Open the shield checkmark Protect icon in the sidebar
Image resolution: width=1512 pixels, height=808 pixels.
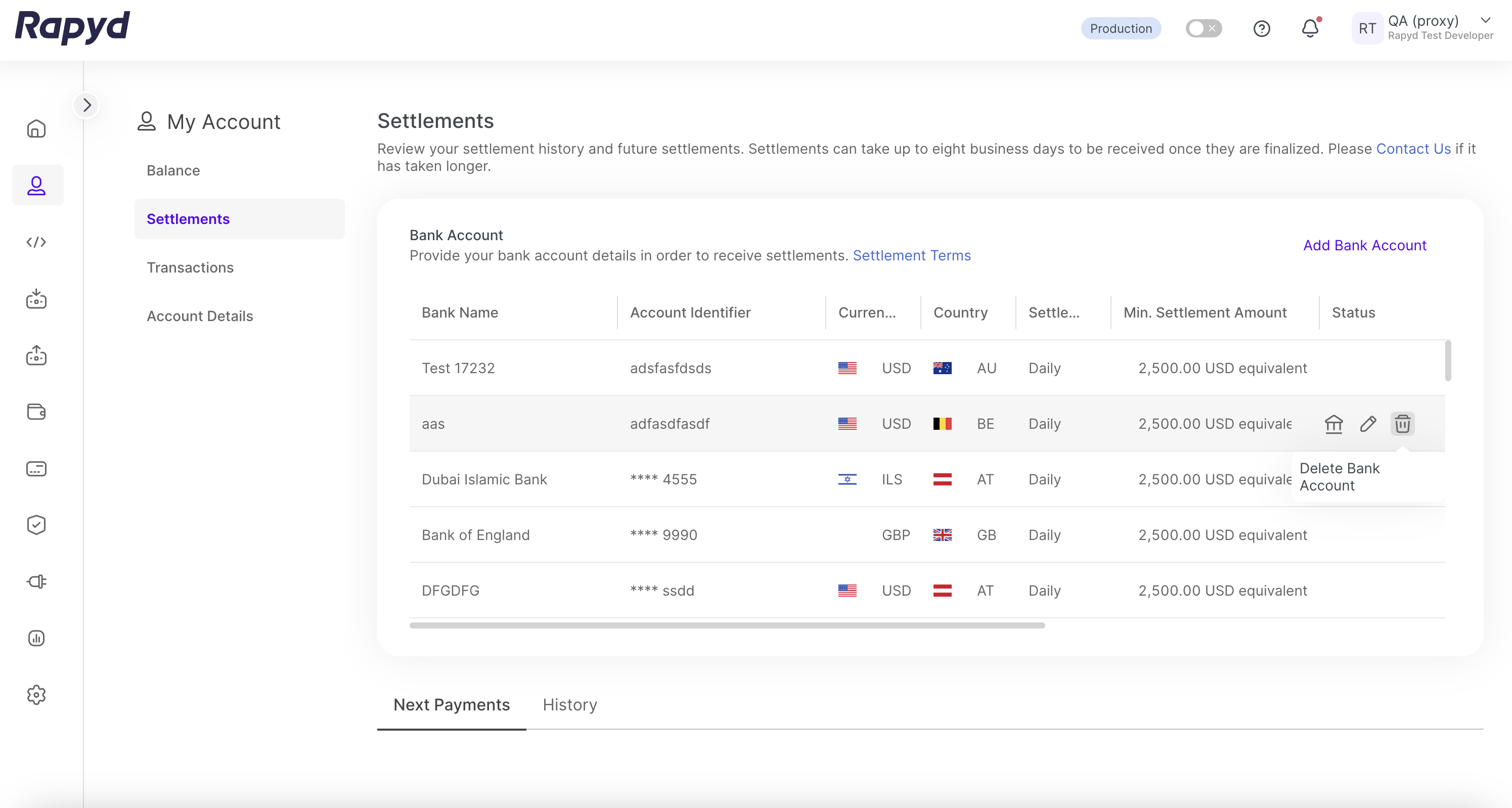36,524
